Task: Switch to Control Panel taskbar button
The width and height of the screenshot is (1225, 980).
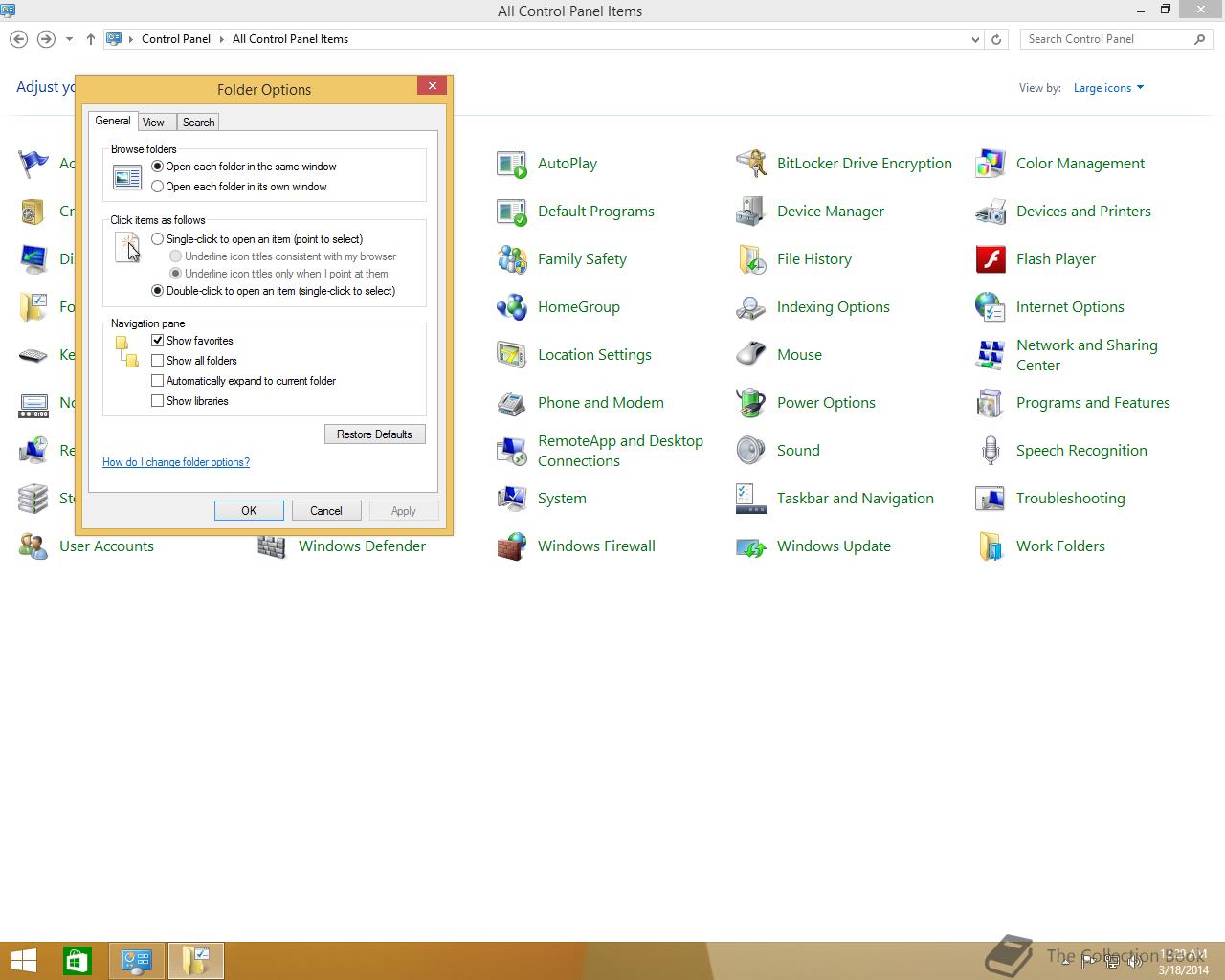Action: [x=137, y=961]
